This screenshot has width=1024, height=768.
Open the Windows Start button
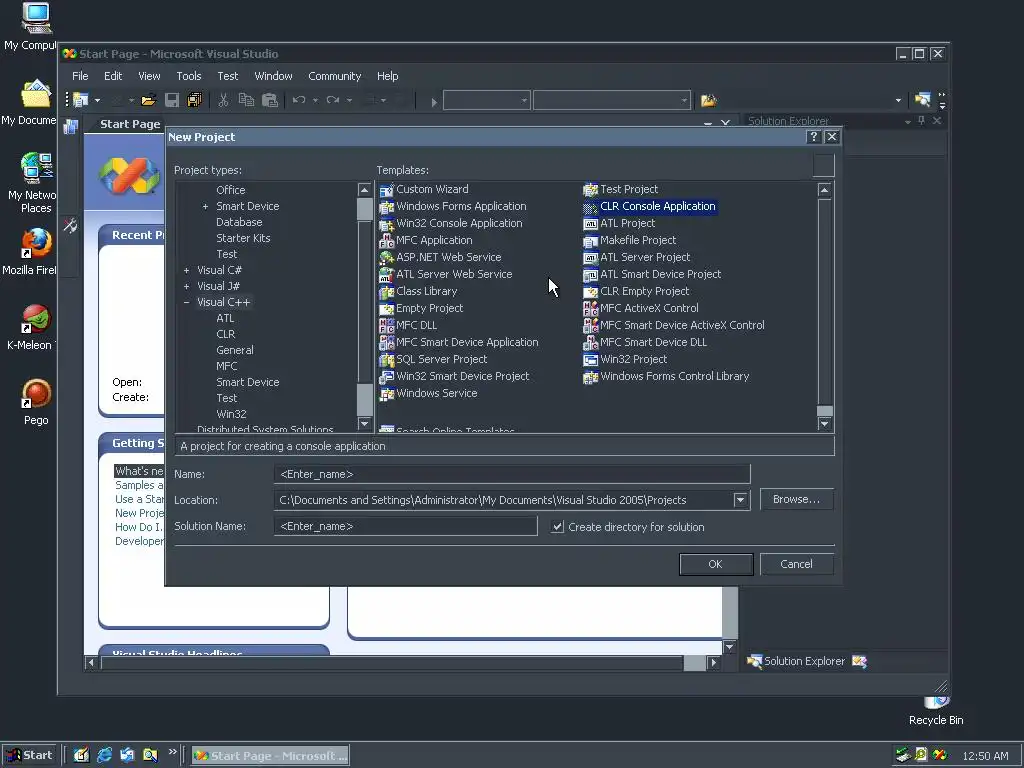(29, 756)
